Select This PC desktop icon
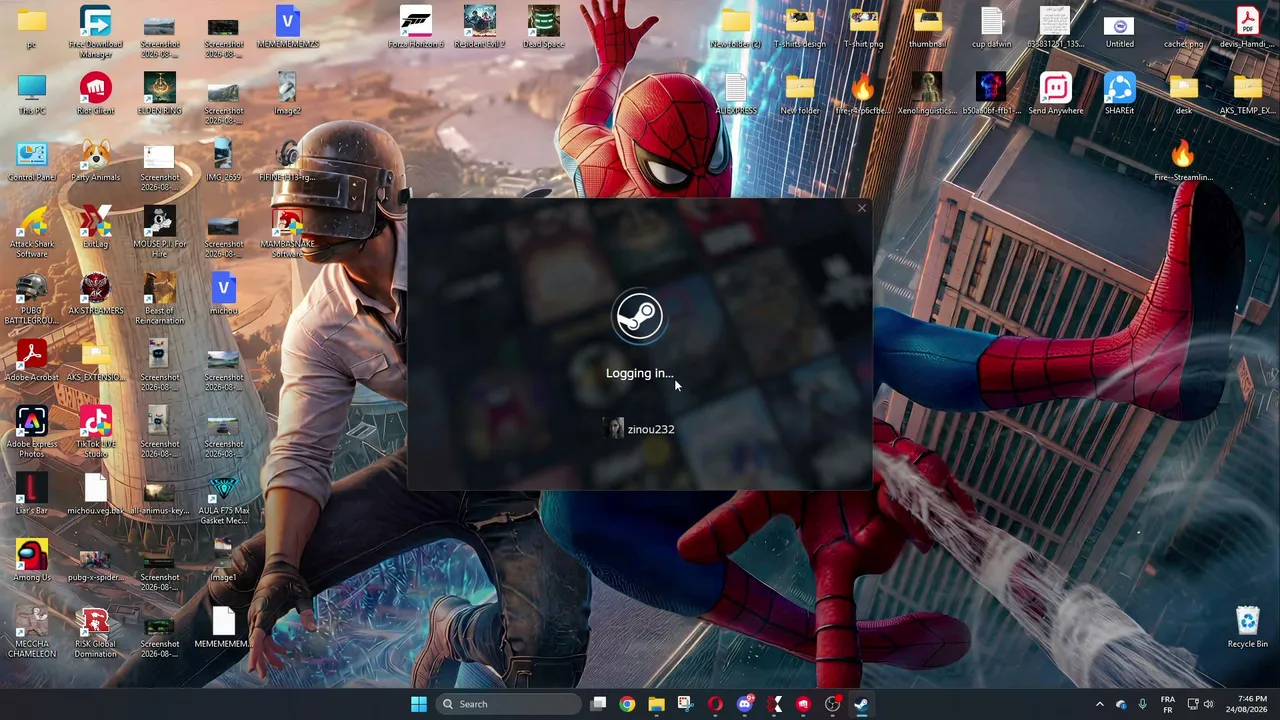The image size is (1280, 720). (x=31, y=94)
